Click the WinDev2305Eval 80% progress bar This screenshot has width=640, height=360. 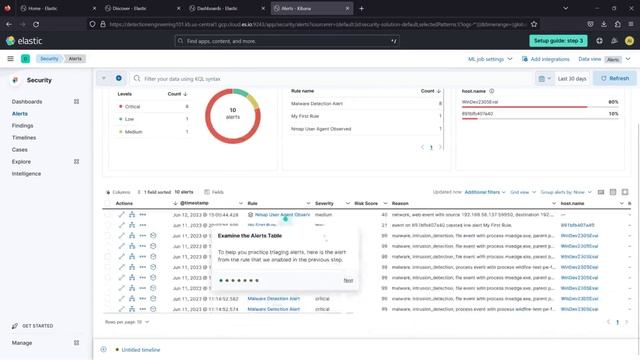coord(540,107)
